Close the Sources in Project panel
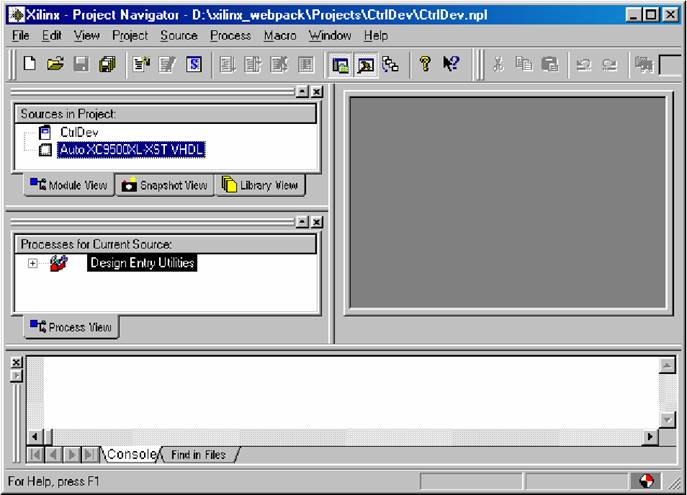 pyautogui.click(x=316, y=92)
